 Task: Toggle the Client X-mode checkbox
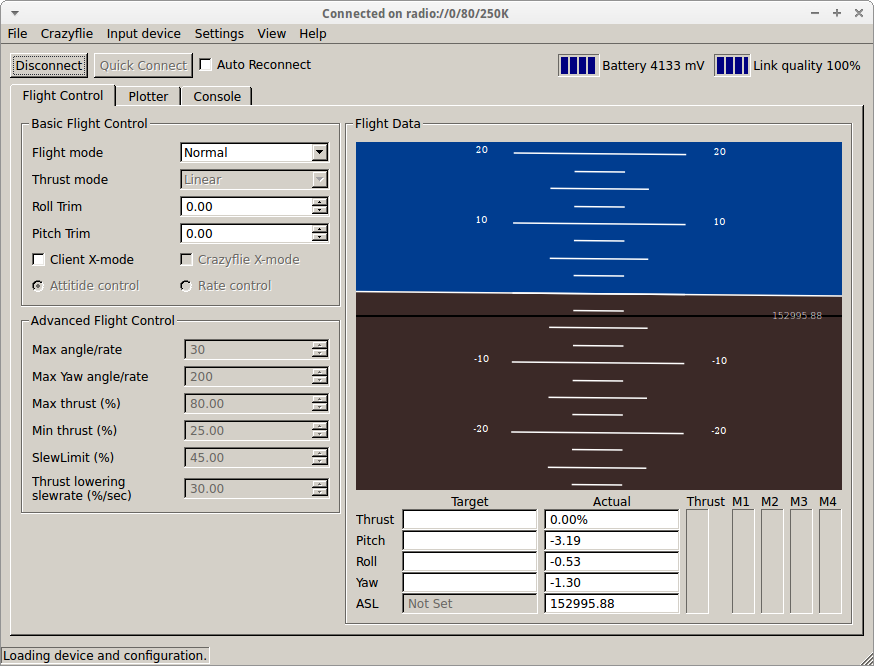(x=39, y=260)
